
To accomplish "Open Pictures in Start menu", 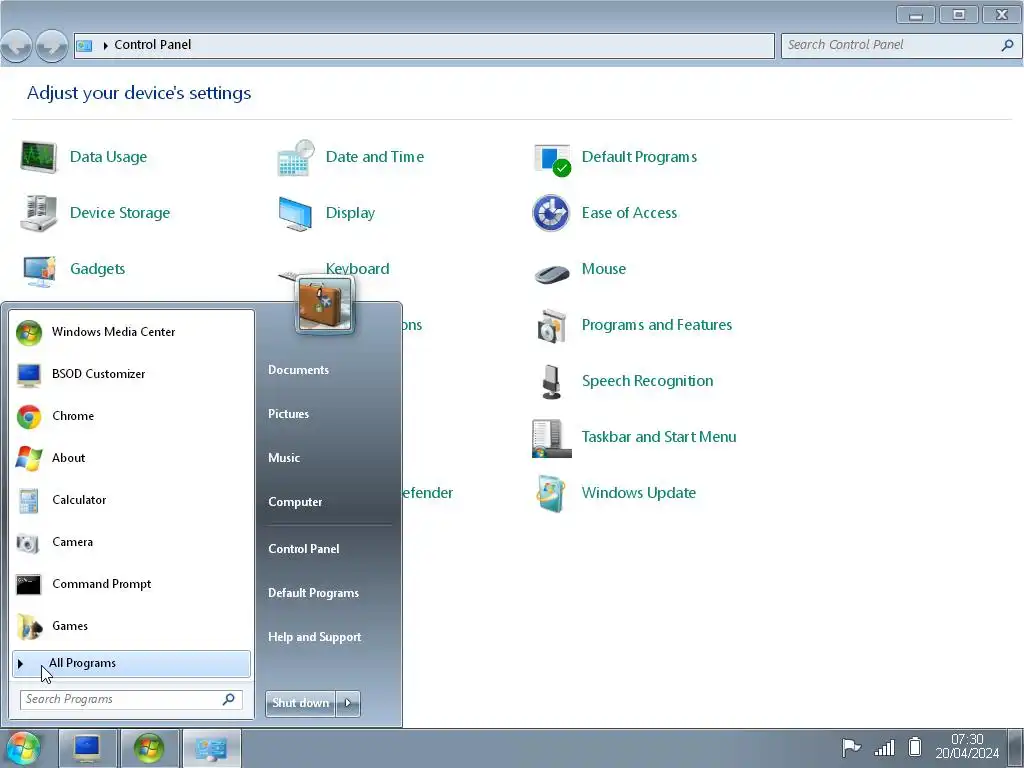I will [289, 414].
